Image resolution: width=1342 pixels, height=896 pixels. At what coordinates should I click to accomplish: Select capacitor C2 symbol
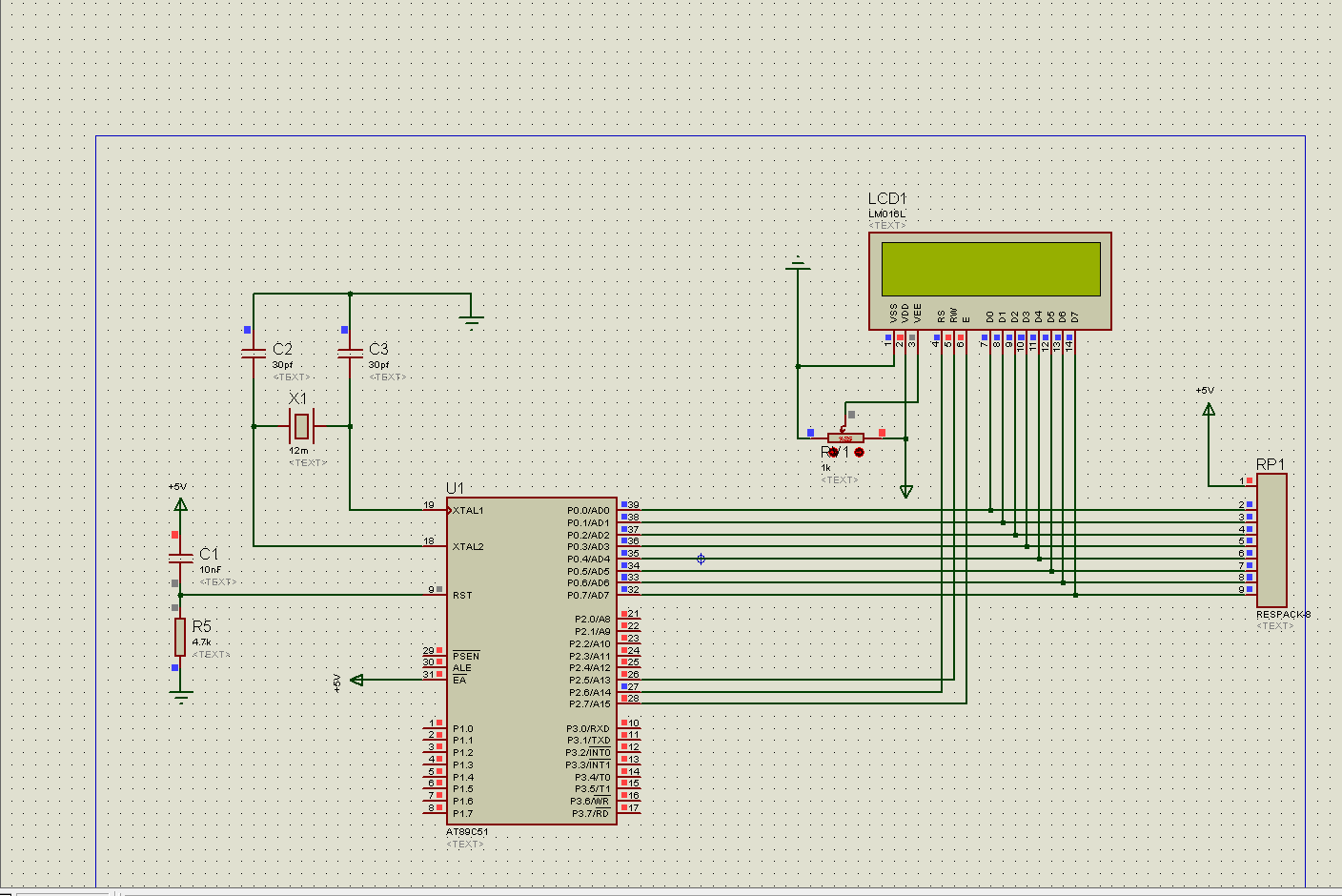pos(254,354)
